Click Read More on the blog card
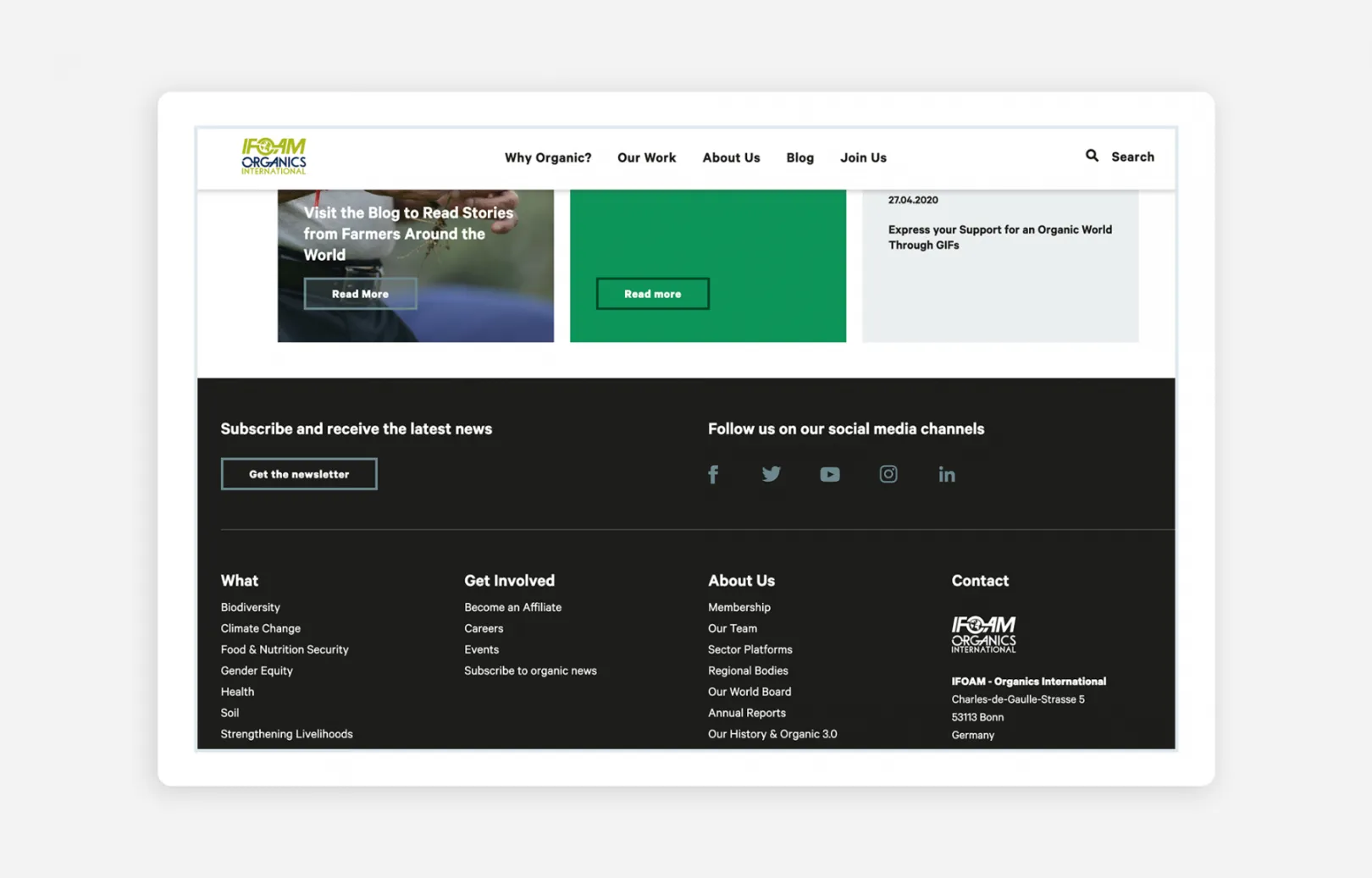 click(360, 294)
